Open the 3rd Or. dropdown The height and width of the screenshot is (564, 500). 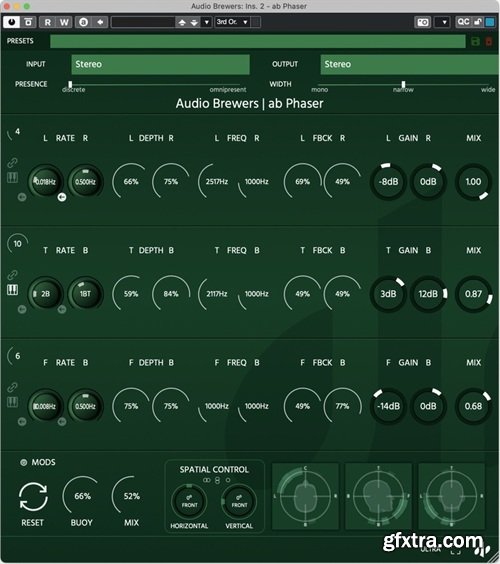coord(232,22)
